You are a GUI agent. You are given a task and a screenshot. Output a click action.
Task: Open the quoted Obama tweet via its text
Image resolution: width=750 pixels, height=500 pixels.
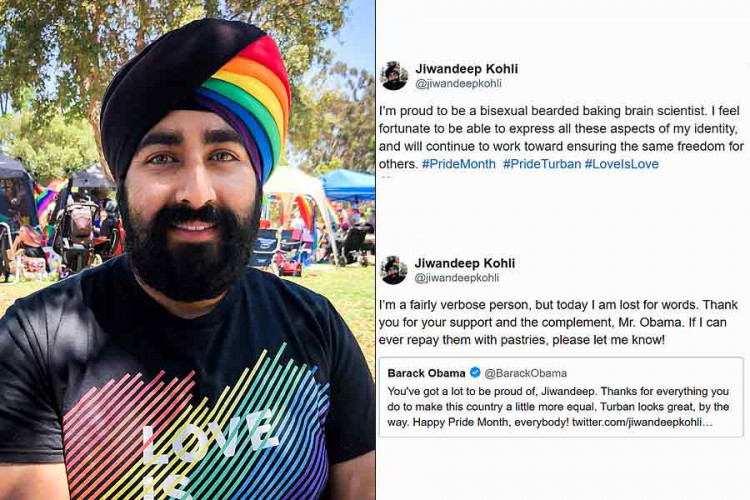pos(558,407)
